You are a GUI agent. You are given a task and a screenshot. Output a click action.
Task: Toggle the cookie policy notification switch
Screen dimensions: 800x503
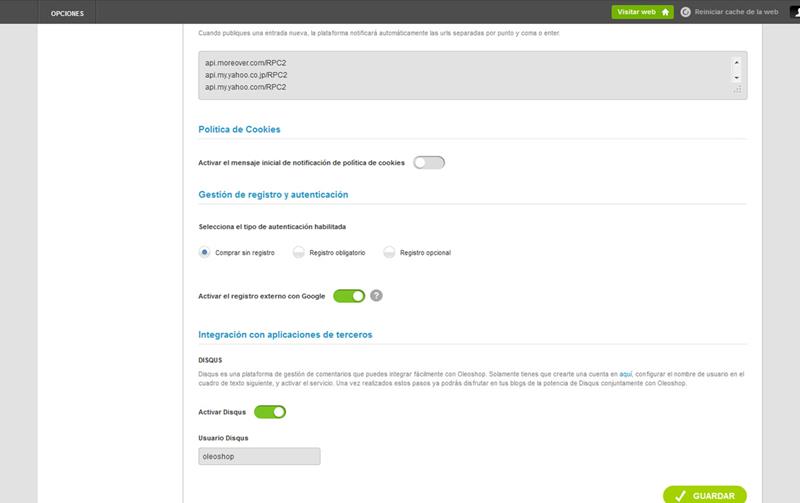click(428, 162)
